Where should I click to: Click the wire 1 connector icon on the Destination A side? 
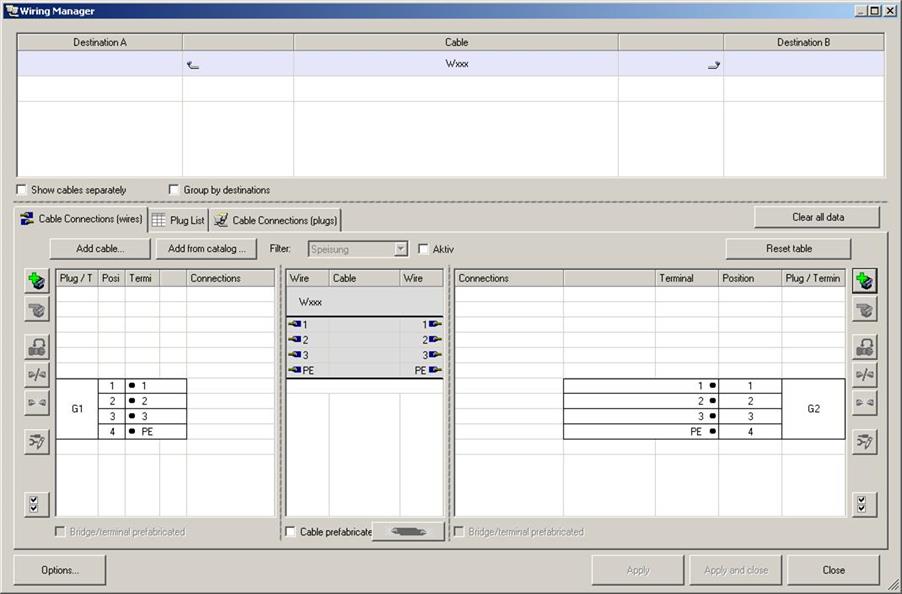coord(295,324)
